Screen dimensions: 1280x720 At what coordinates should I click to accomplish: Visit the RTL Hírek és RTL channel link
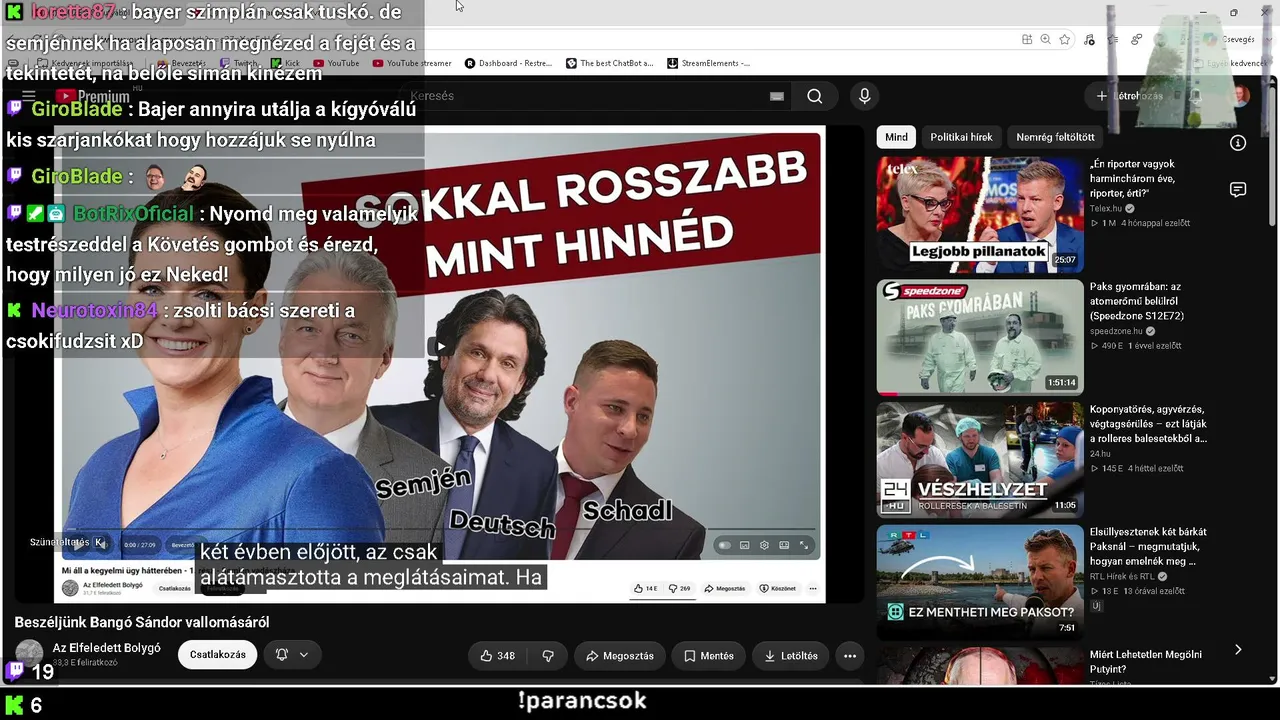tap(1122, 576)
